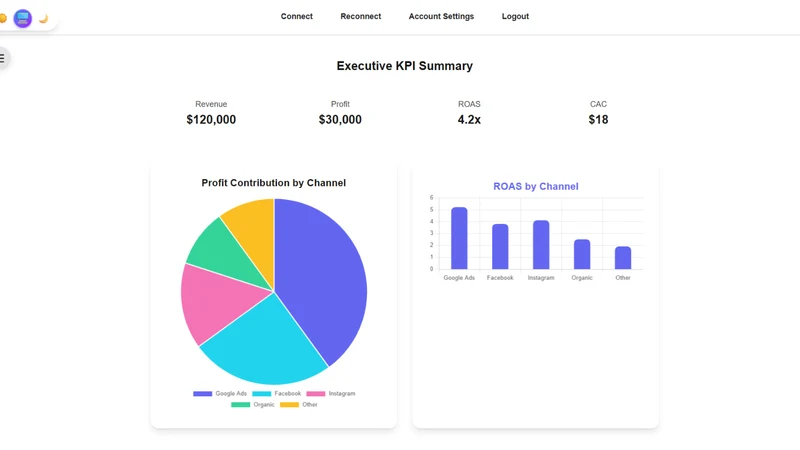Click the Profit label above $30,000

340,104
